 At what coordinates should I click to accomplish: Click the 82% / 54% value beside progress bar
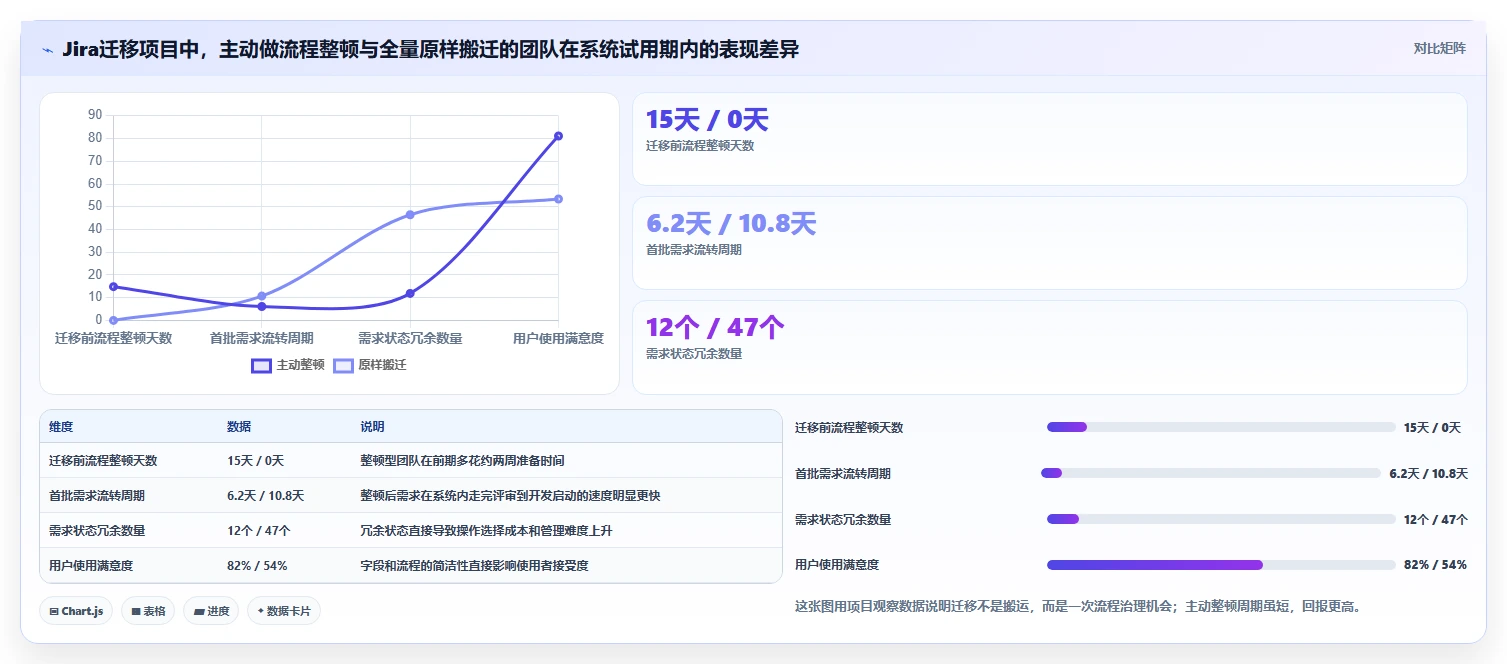1435,565
